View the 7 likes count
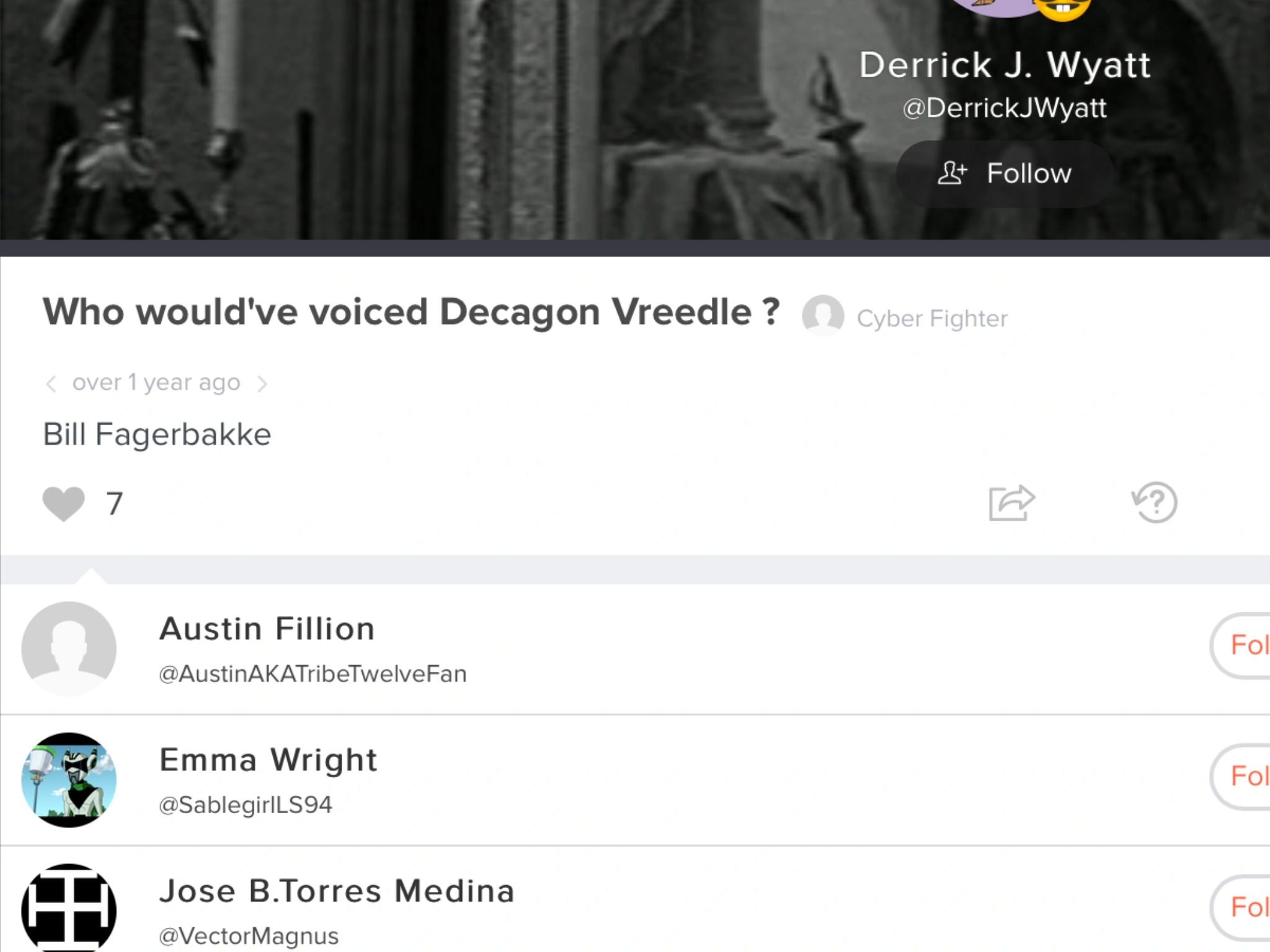This screenshot has width=1270, height=952. pyautogui.click(x=115, y=503)
